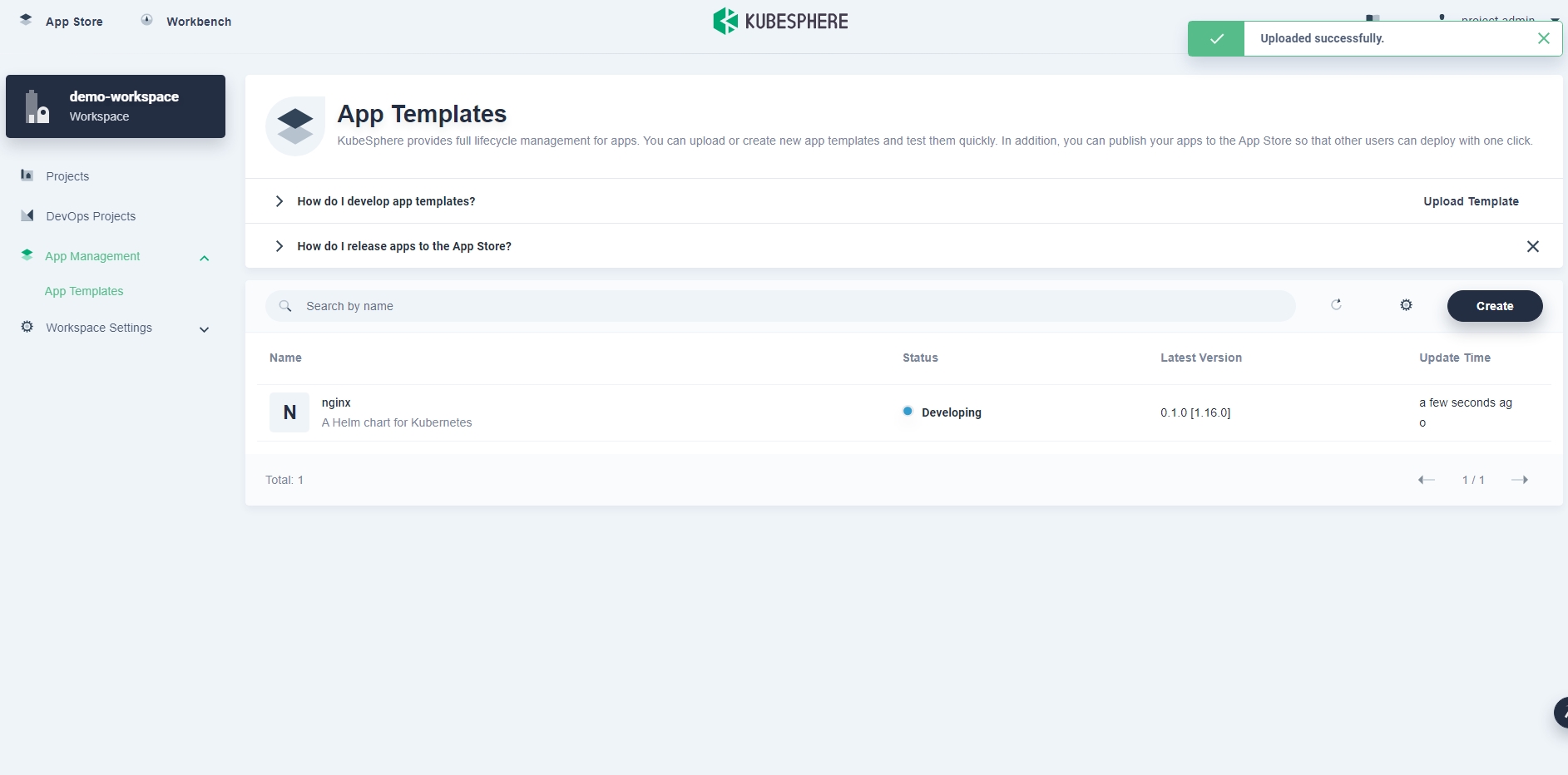Open DevOps Projects in sidebar

(91, 216)
